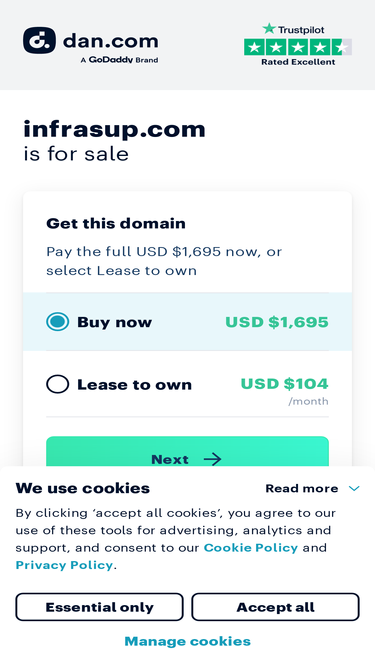Image resolution: width=375 pixels, height=667 pixels.
Task: Click the Essential only button
Action: pos(99,607)
